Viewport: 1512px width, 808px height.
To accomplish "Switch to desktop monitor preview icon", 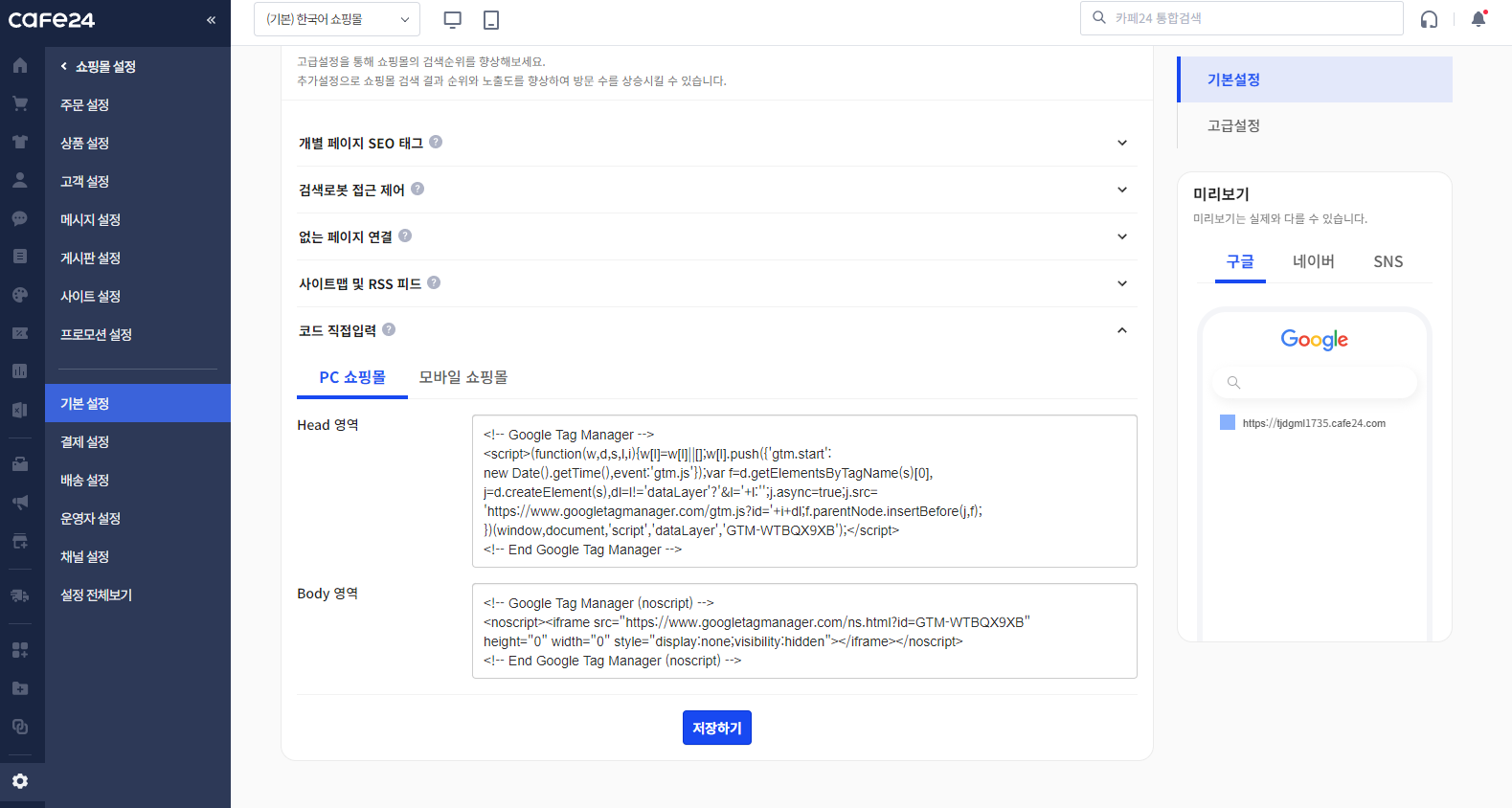I will point(453,19).
